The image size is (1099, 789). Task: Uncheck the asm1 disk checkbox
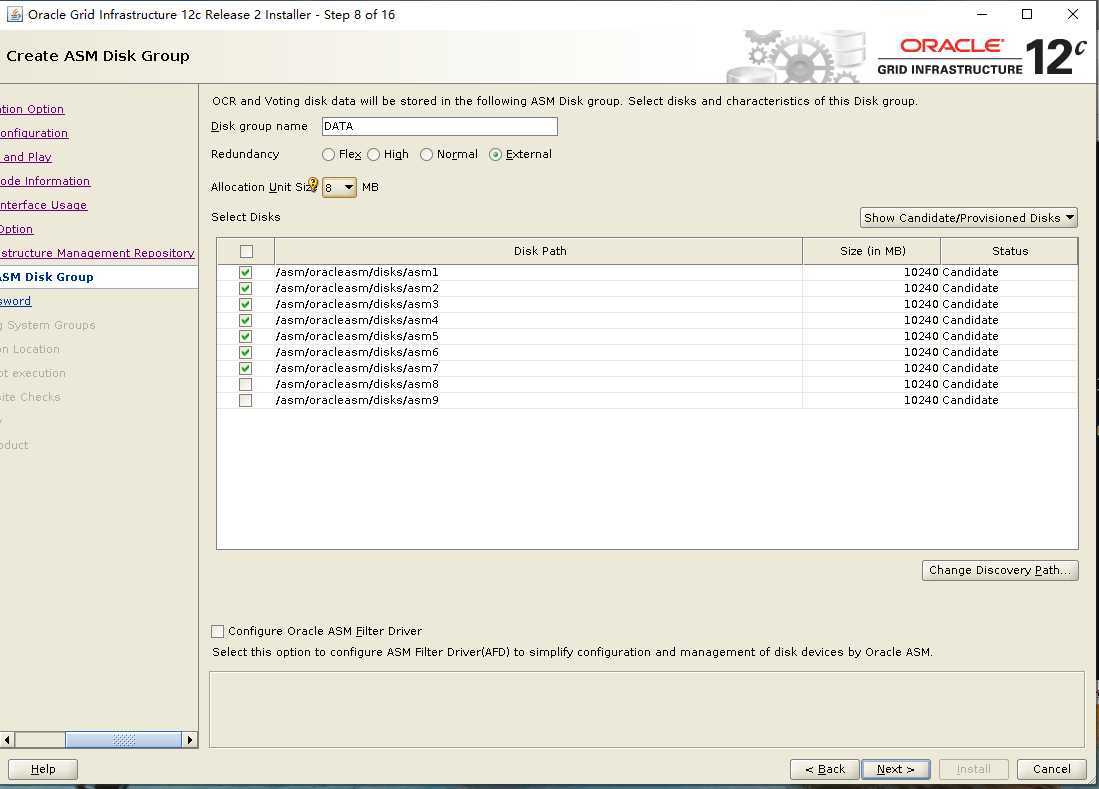point(245,272)
